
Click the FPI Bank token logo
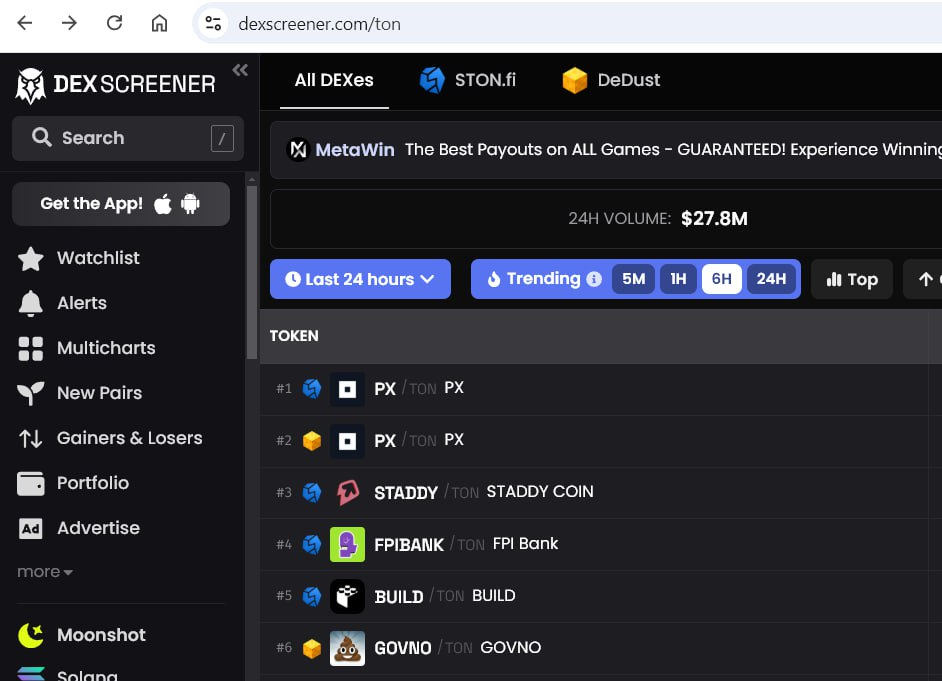[347, 545]
